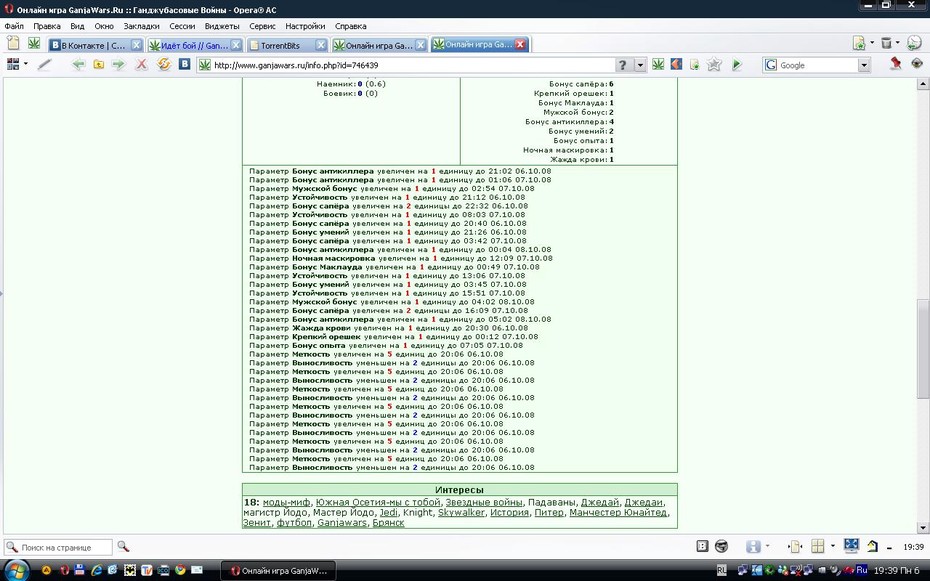Expand the panels icon dropdown arrow

26,64
